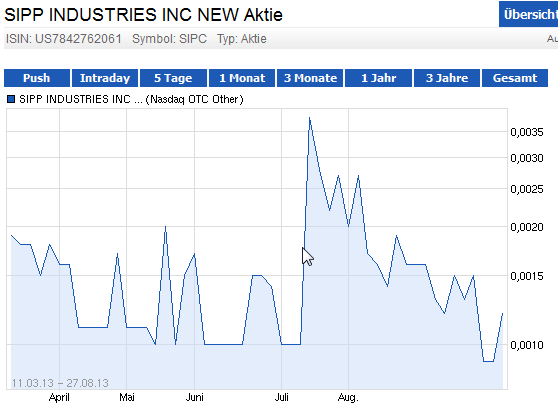Switch to 3 Jahre chart range
Screen dimensions: 558x412
coord(447,78)
